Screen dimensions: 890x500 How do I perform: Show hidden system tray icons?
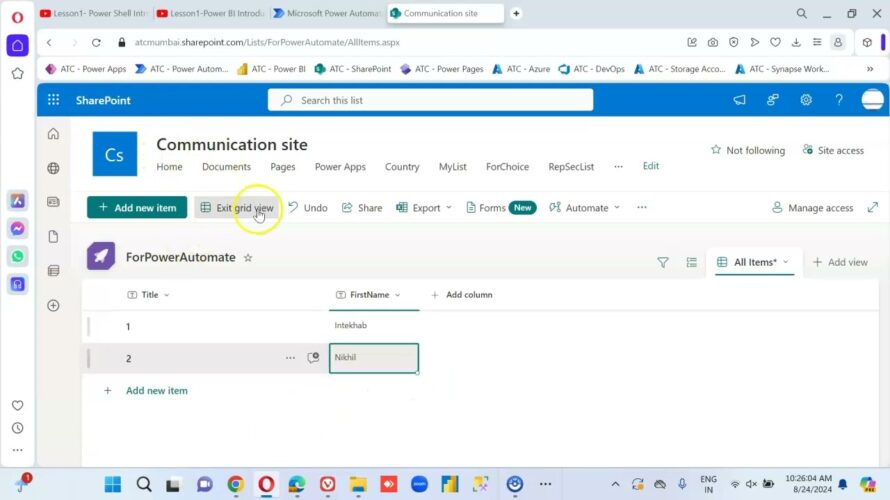click(x=615, y=484)
